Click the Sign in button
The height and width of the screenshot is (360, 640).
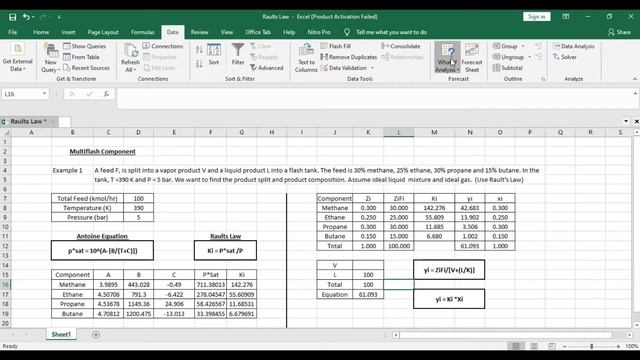click(536, 17)
